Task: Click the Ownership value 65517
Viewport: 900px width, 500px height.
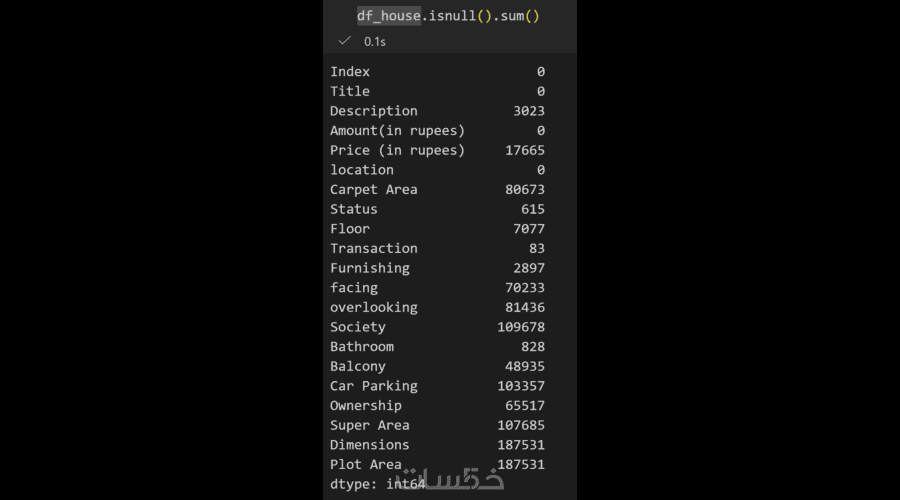Action: coord(525,405)
